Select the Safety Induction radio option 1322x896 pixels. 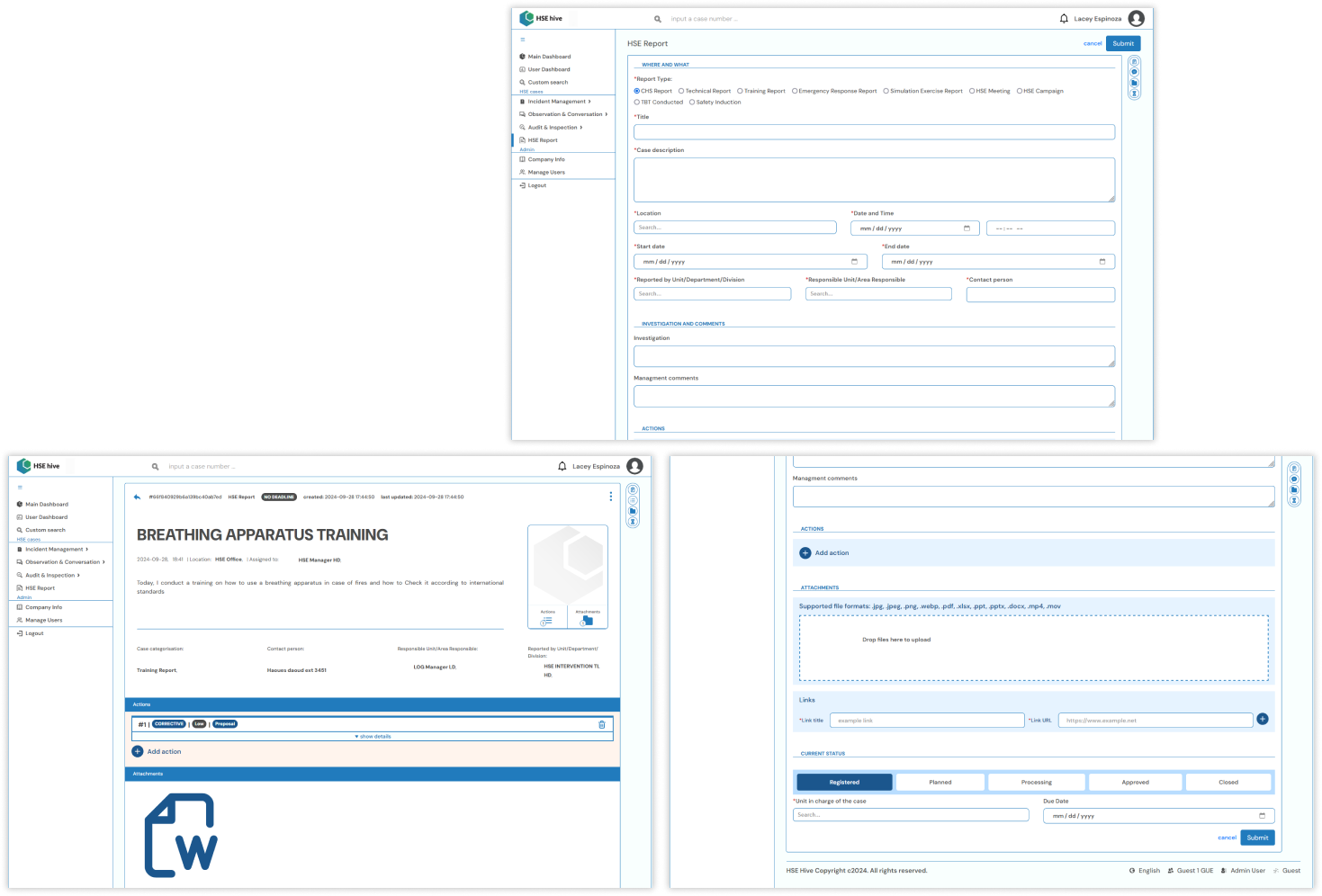coord(692,103)
